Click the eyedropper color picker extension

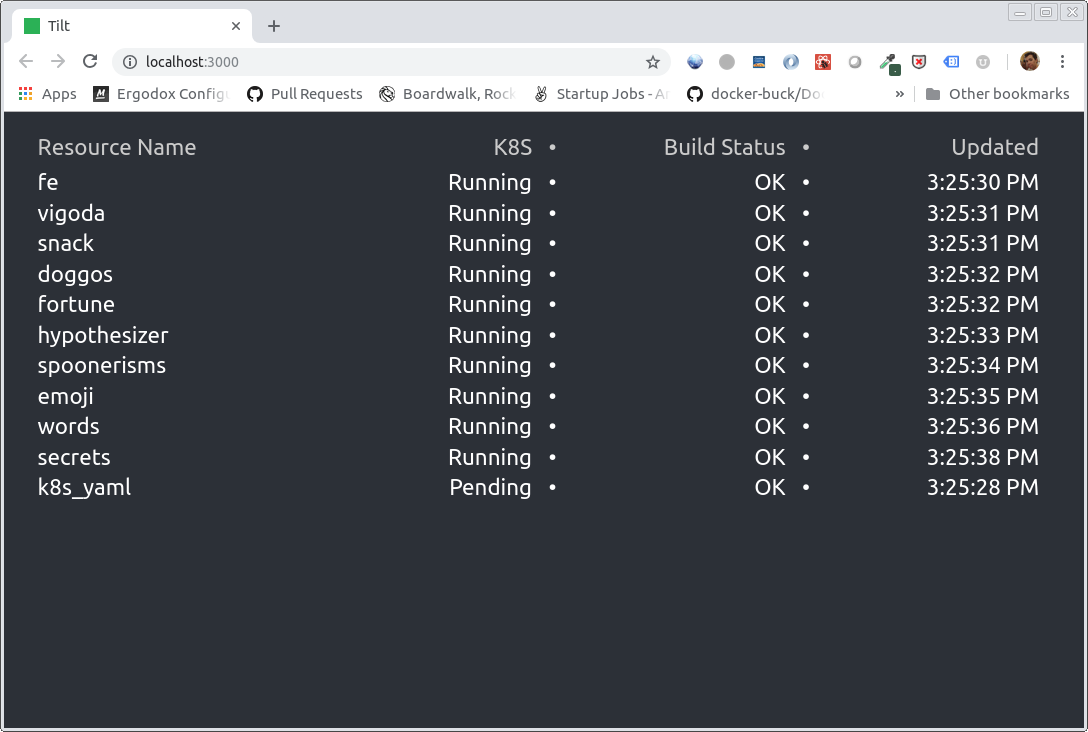889,63
